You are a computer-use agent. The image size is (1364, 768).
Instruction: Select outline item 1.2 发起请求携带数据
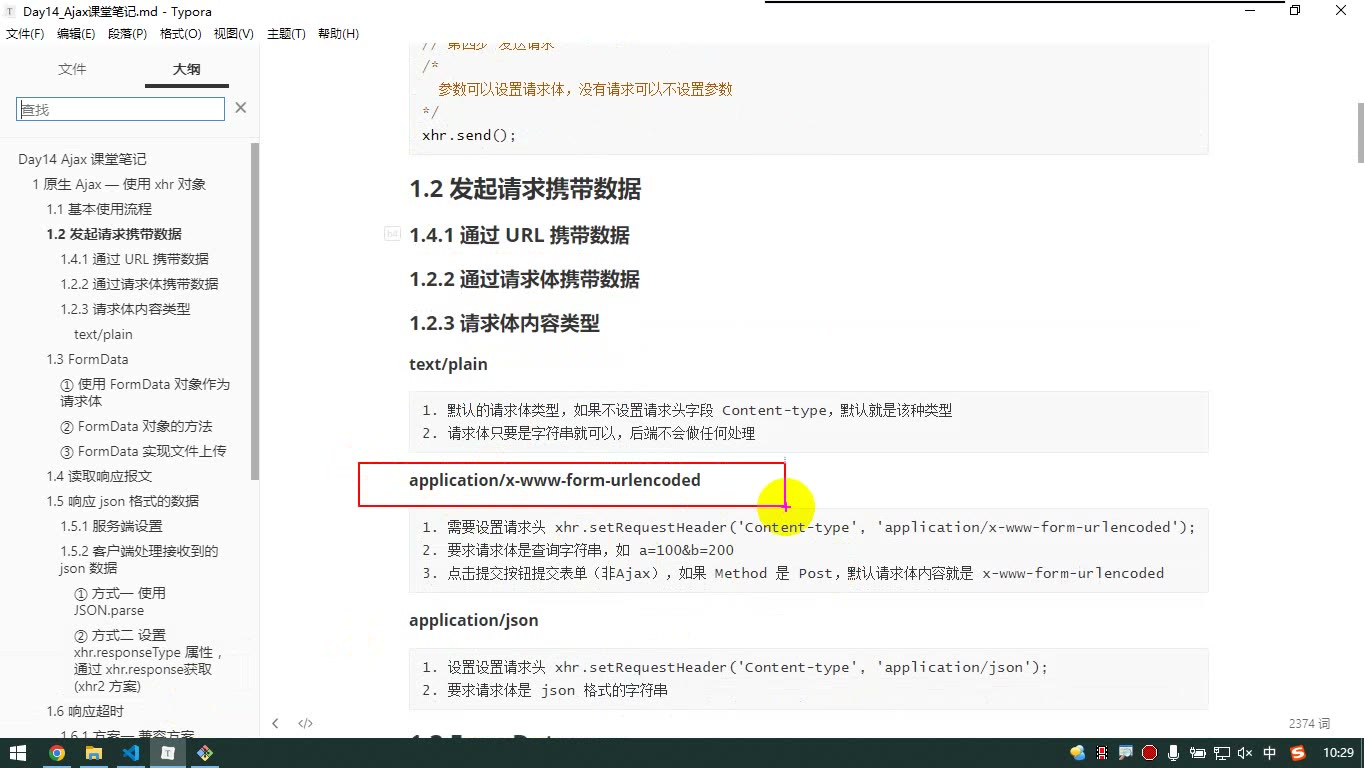coord(114,234)
